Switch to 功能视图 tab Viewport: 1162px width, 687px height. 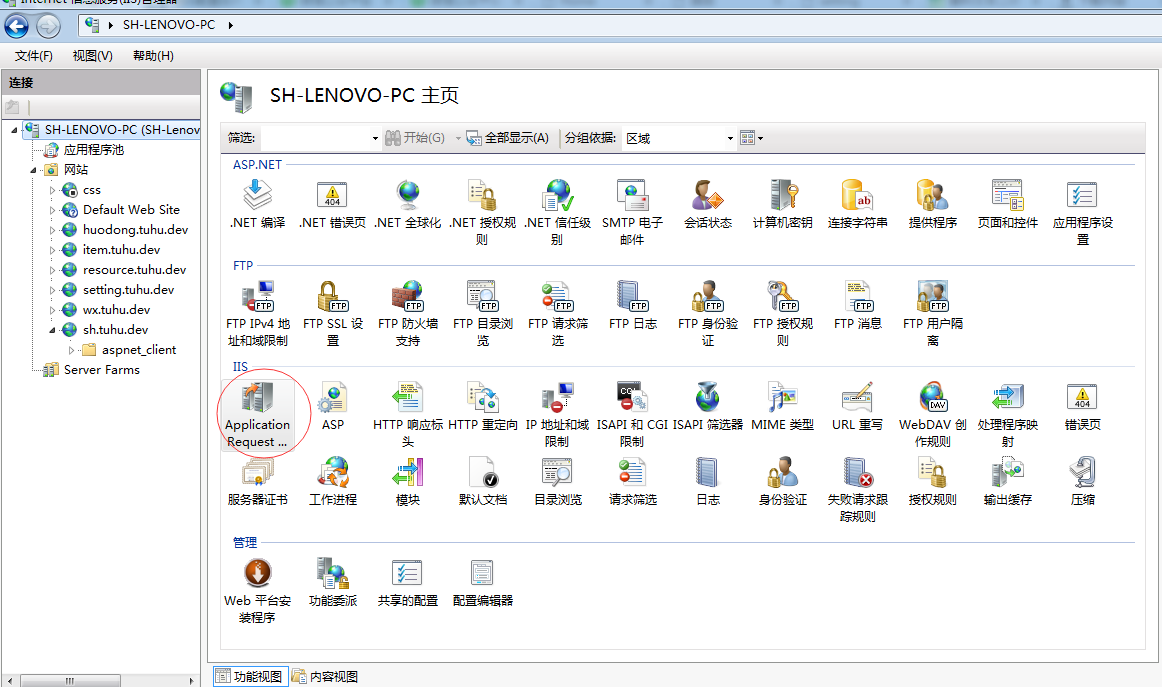click(x=250, y=677)
